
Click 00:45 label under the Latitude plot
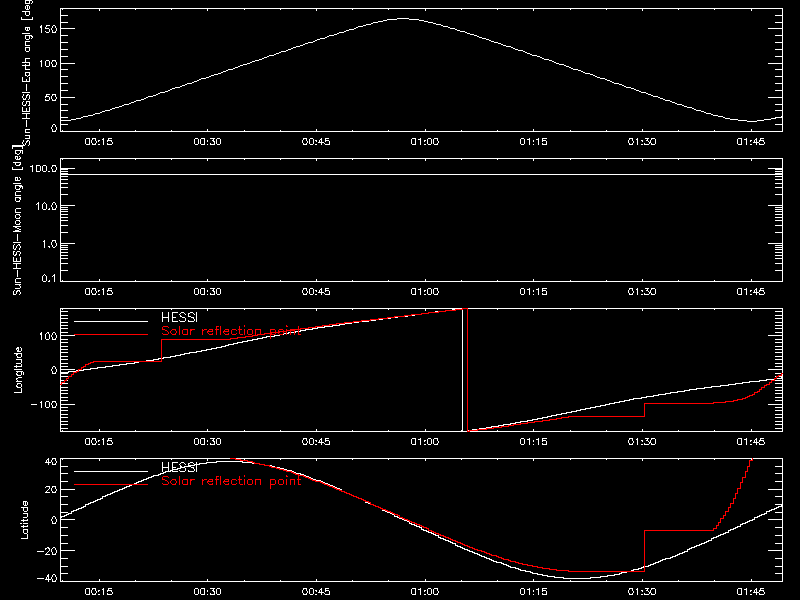[x=316, y=592]
